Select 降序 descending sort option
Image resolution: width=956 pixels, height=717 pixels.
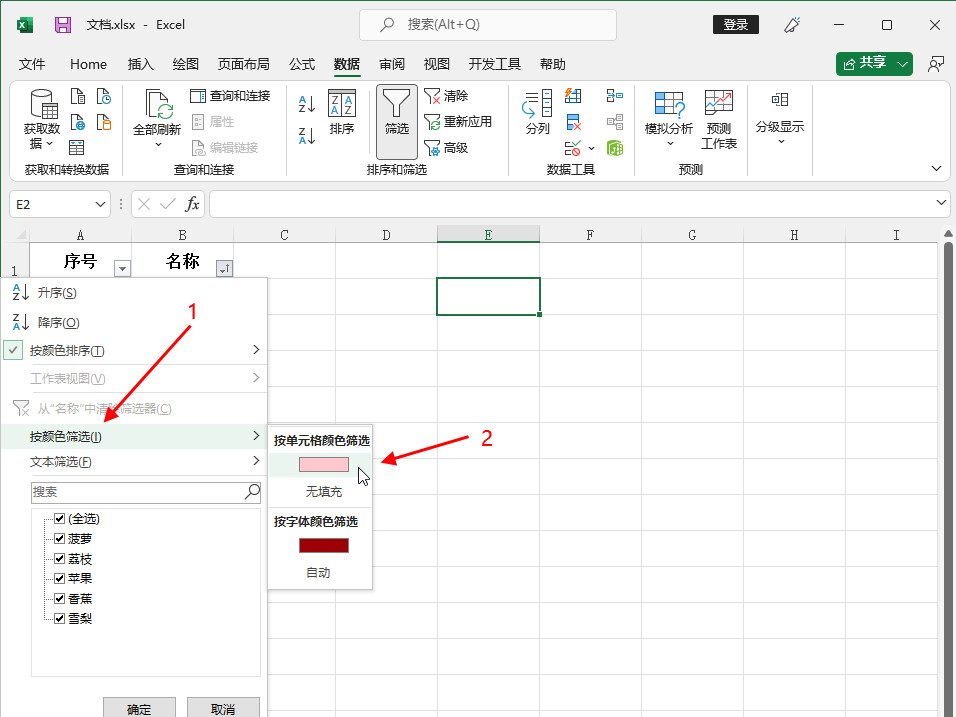(x=57, y=323)
